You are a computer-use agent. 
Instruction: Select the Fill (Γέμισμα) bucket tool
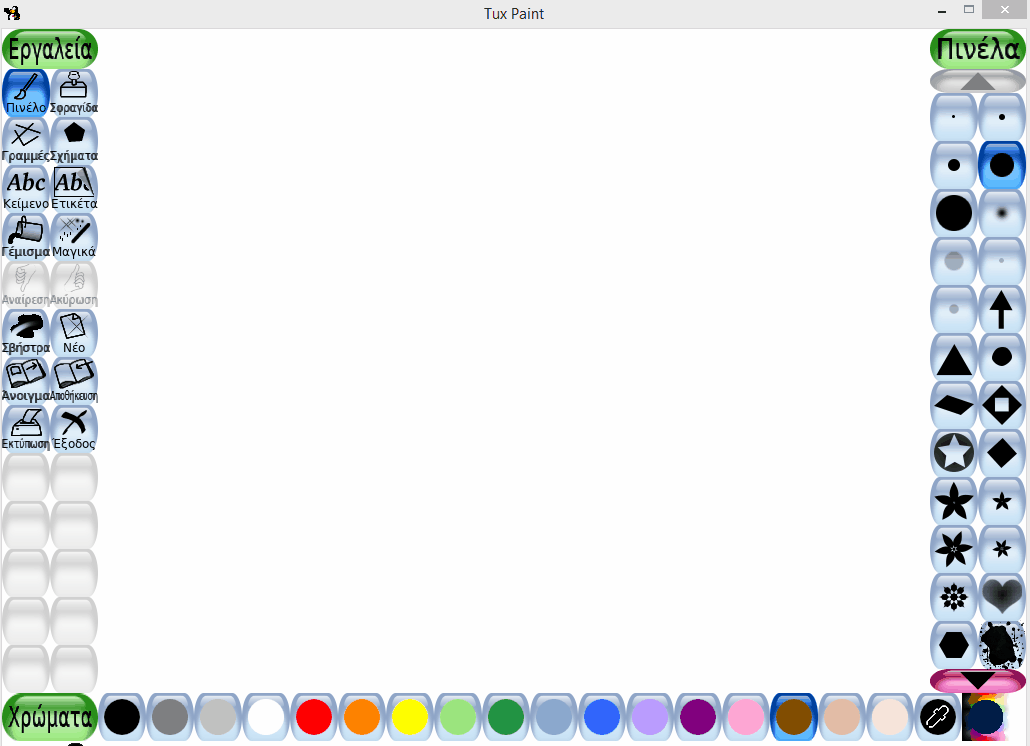[26, 236]
